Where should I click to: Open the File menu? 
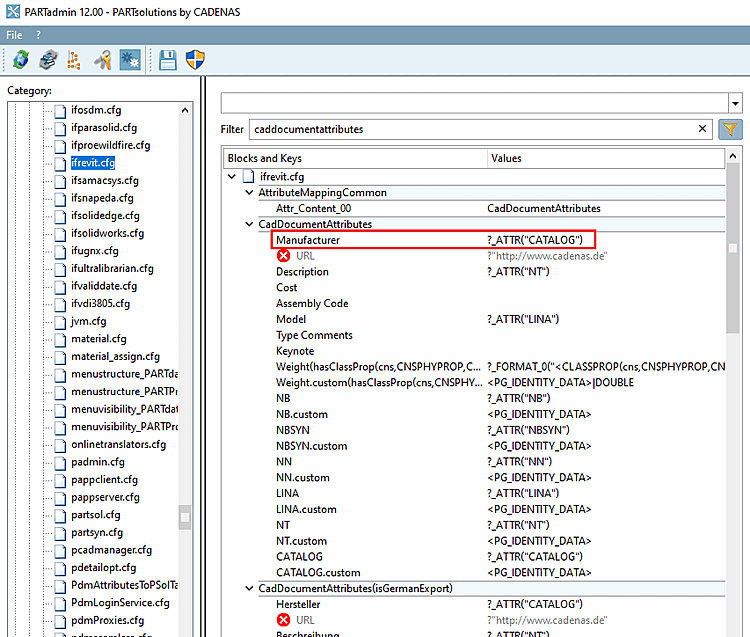16,34
